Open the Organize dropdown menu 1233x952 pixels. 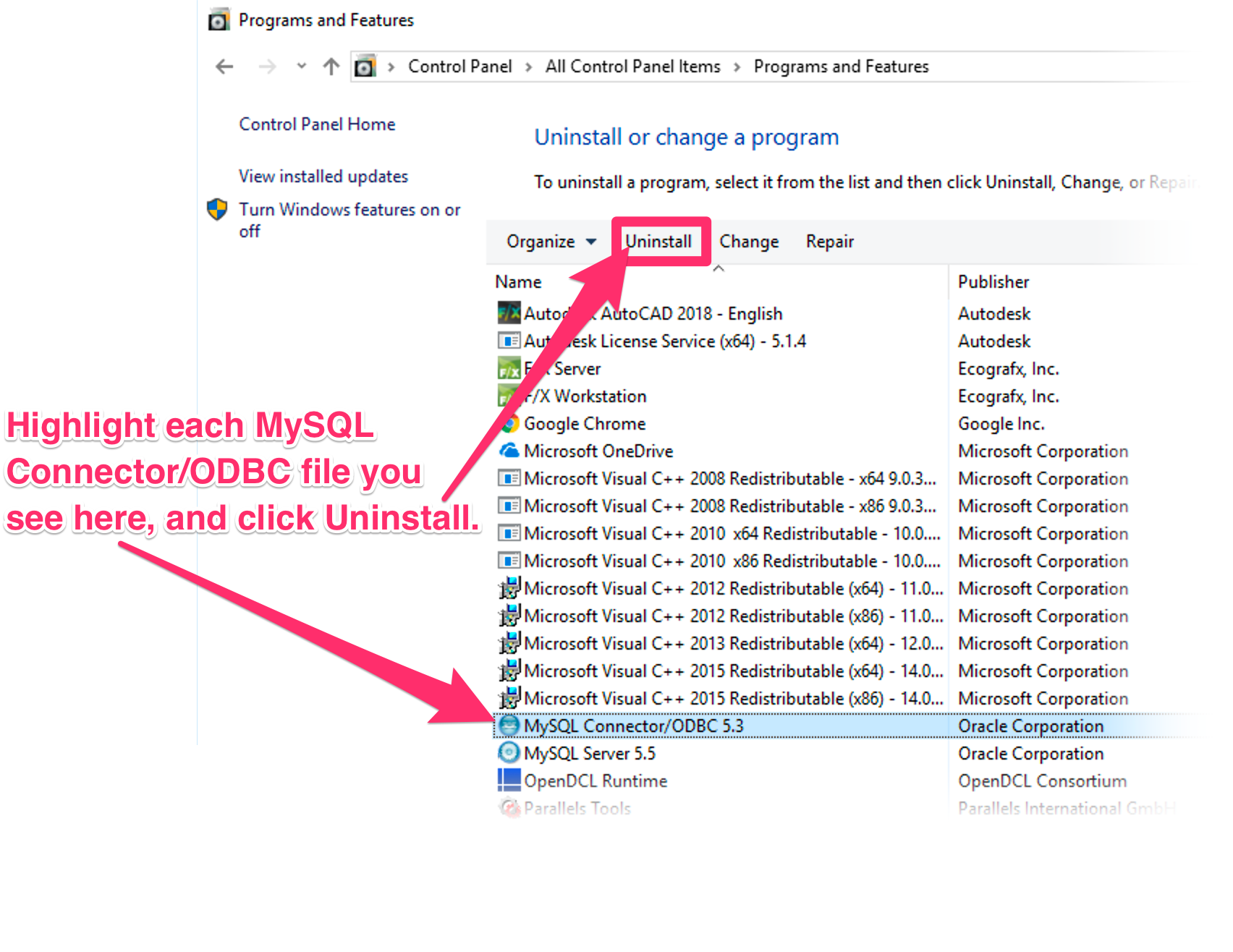551,242
